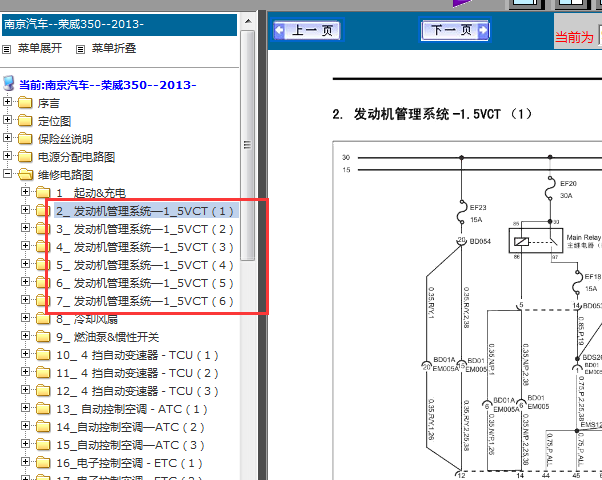Select 7_发动机管理系统—1_5VCT(6) tree item
This screenshot has height=480, width=602.
pos(145,301)
